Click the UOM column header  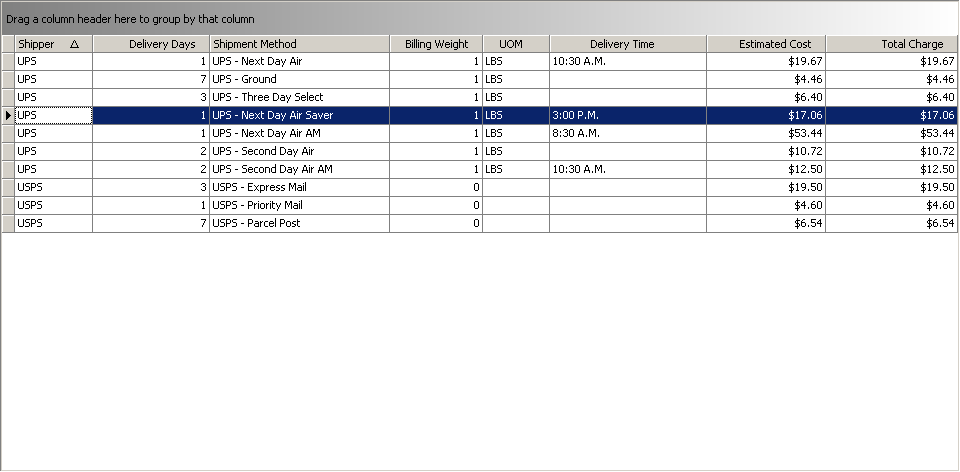click(515, 44)
